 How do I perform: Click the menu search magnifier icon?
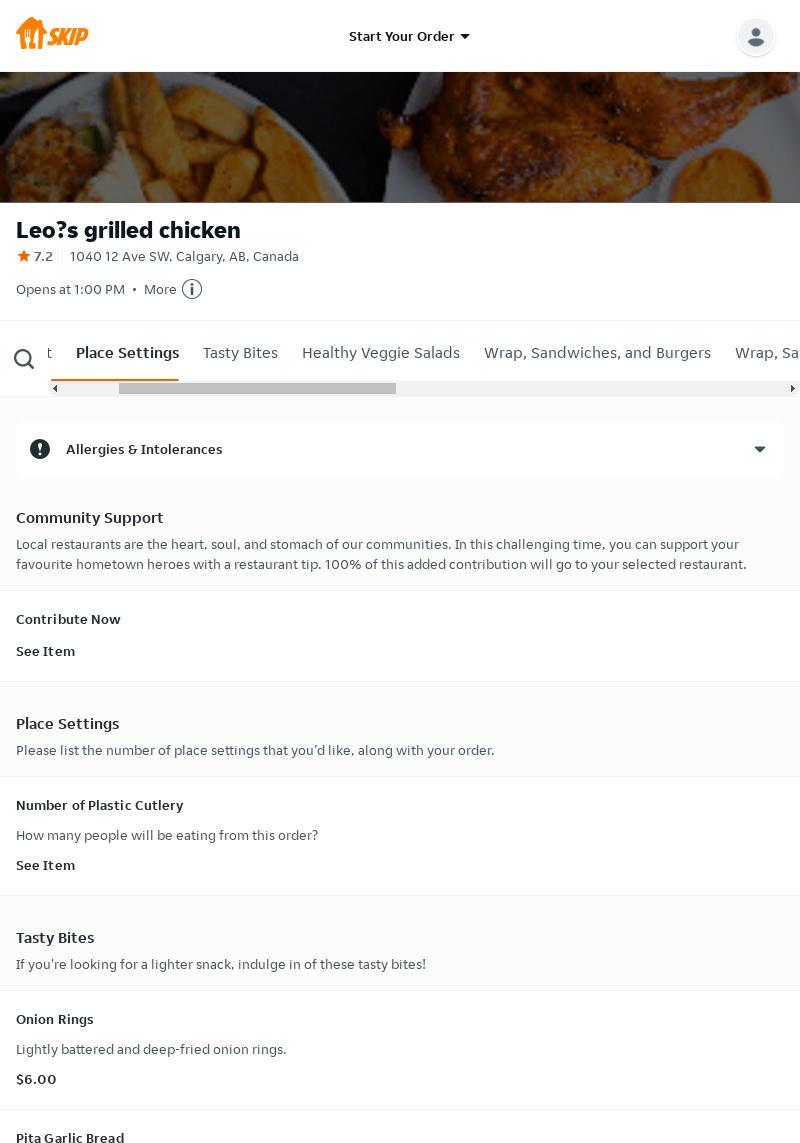(24, 359)
